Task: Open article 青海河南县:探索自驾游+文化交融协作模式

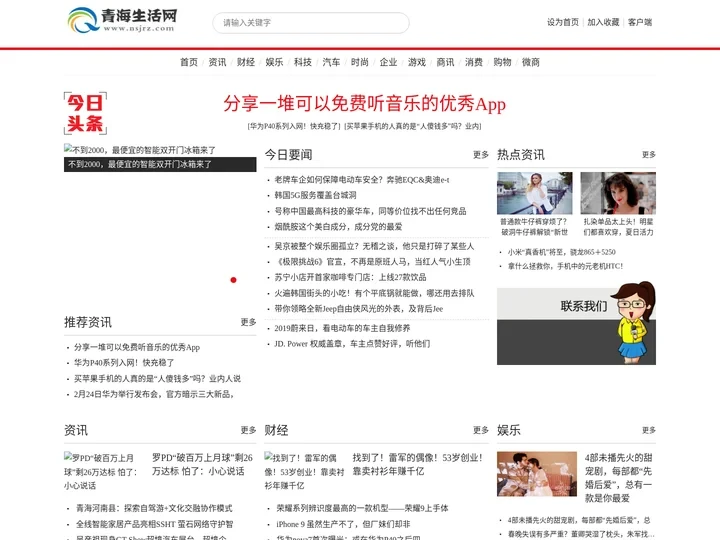Action: point(154,508)
